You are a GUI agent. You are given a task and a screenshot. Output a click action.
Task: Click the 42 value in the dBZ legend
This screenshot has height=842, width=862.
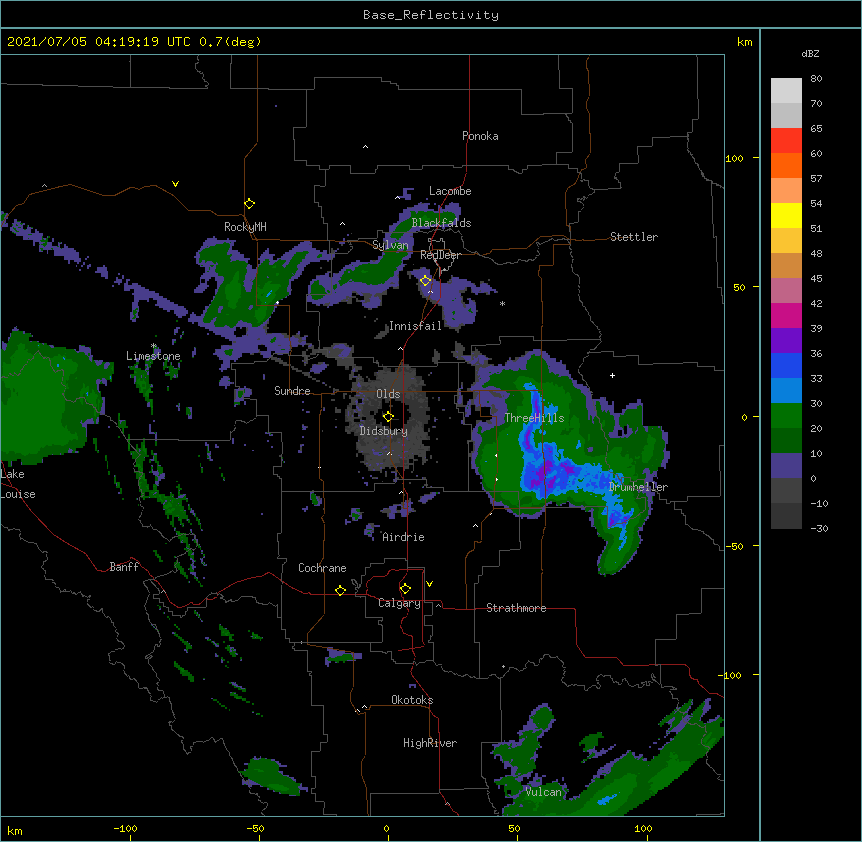[816, 303]
